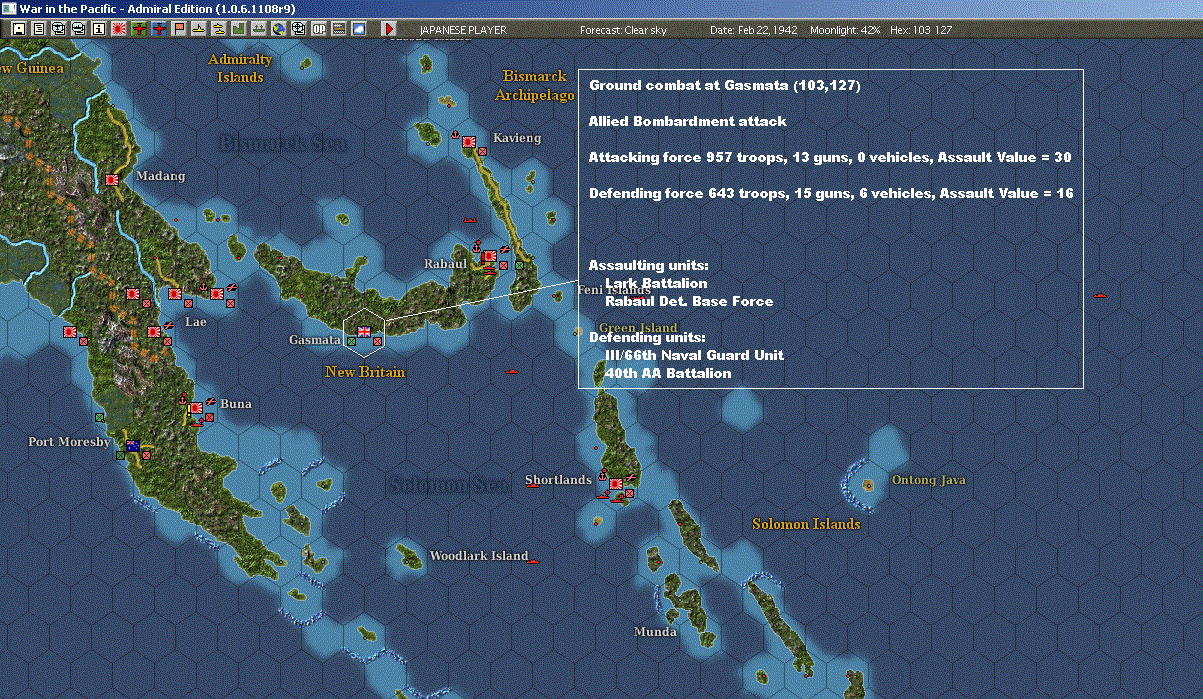Click the globe toolbar icon
Viewport: 1203px width, 699px height.
pyautogui.click(x=278, y=29)
